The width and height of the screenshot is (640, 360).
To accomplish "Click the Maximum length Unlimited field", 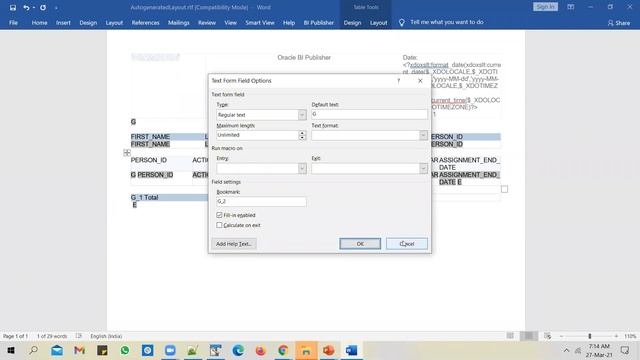I will coord(257,135).
